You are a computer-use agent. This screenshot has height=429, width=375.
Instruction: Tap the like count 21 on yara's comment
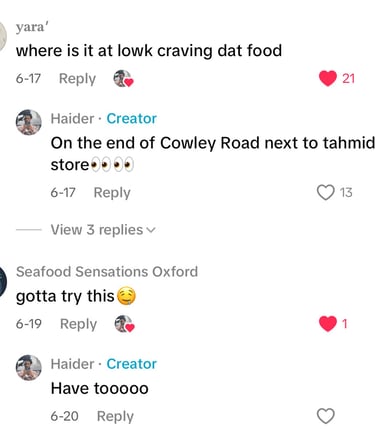(x=349, y=79)
